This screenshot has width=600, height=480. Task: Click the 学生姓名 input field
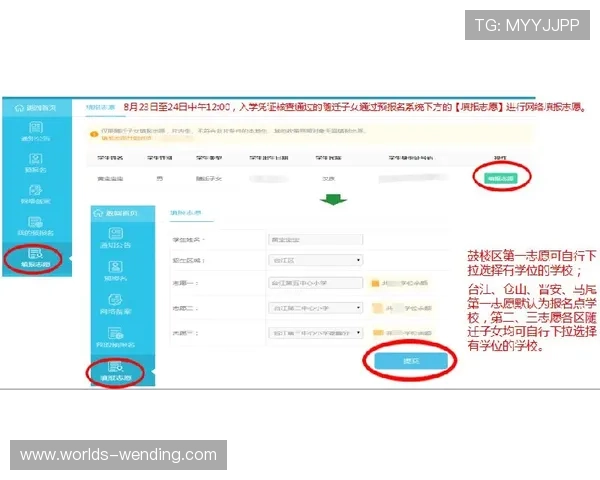[316, 240]
